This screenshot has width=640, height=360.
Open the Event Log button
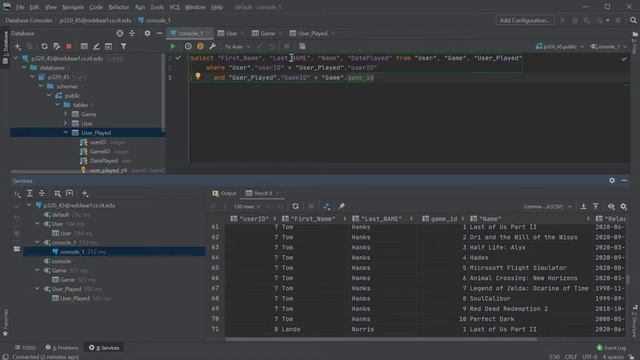pyautogui.click(x=611, y=348)
